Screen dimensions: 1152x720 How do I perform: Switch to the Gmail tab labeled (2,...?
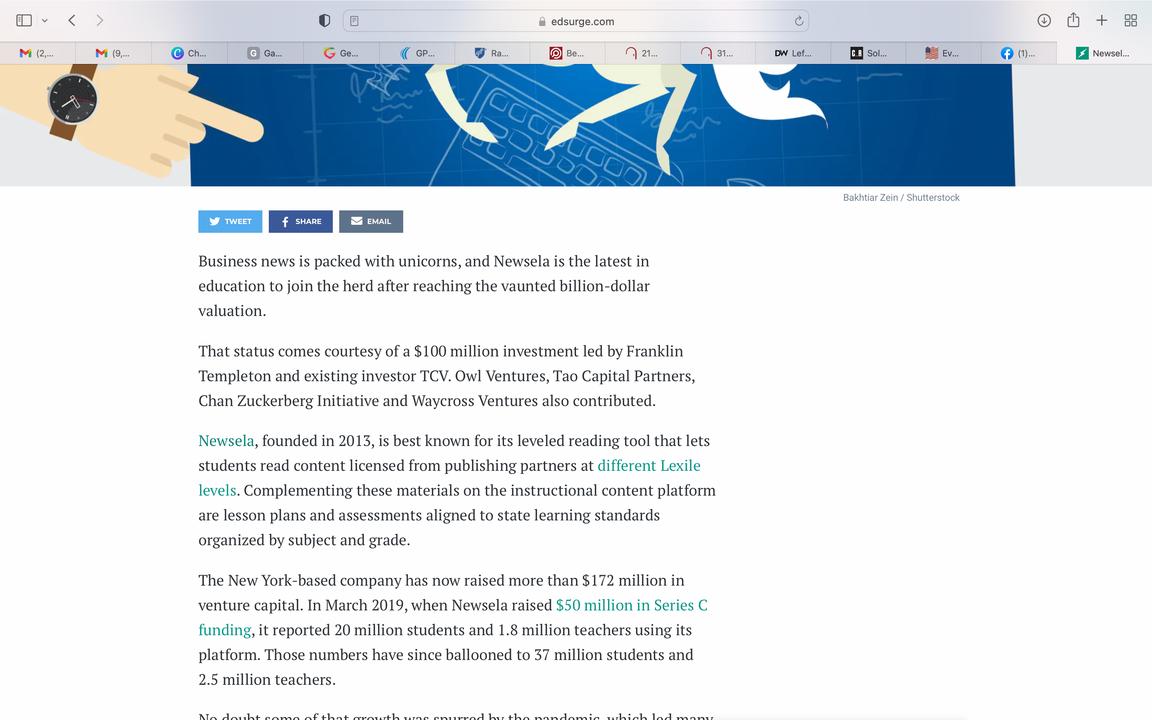point(37,53)
